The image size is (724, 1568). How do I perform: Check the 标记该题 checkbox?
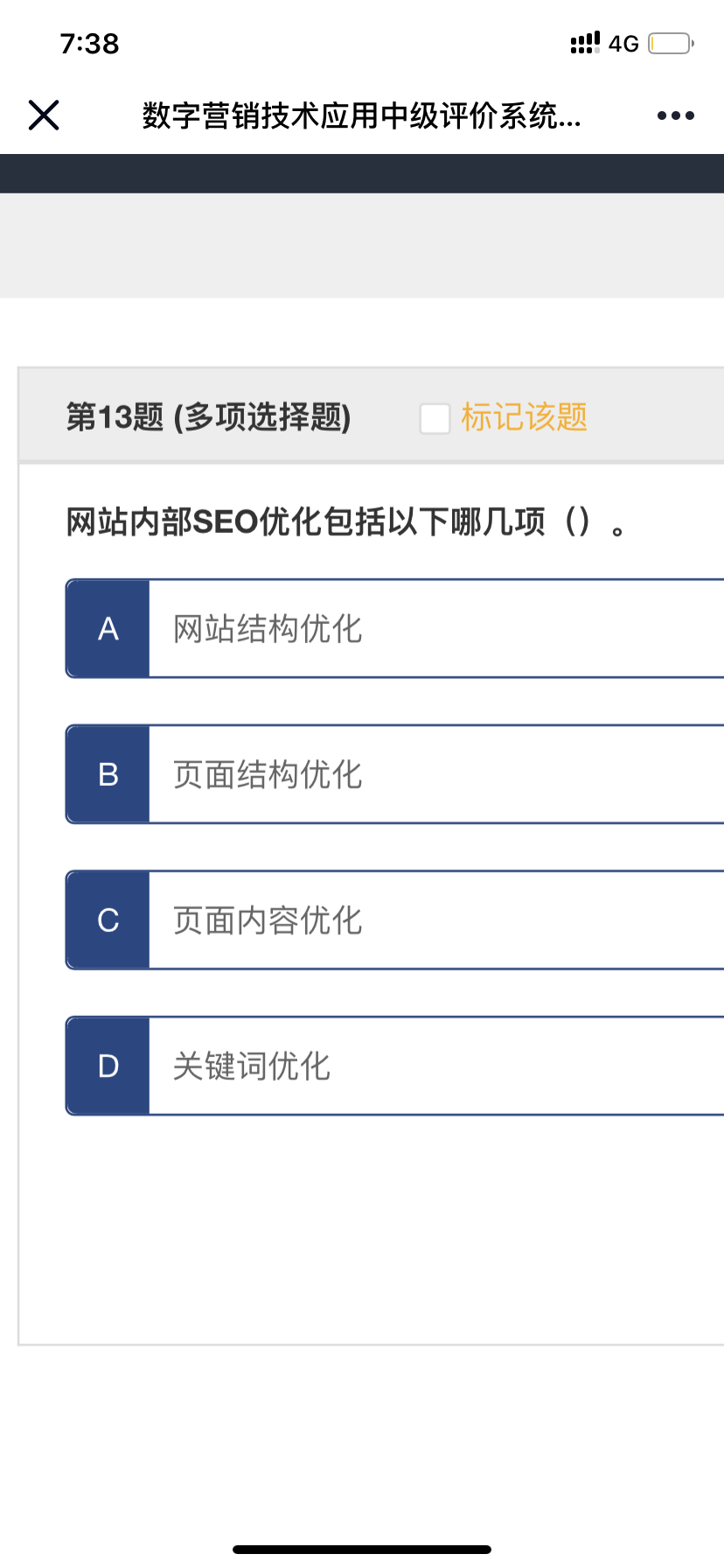(435, 418)
